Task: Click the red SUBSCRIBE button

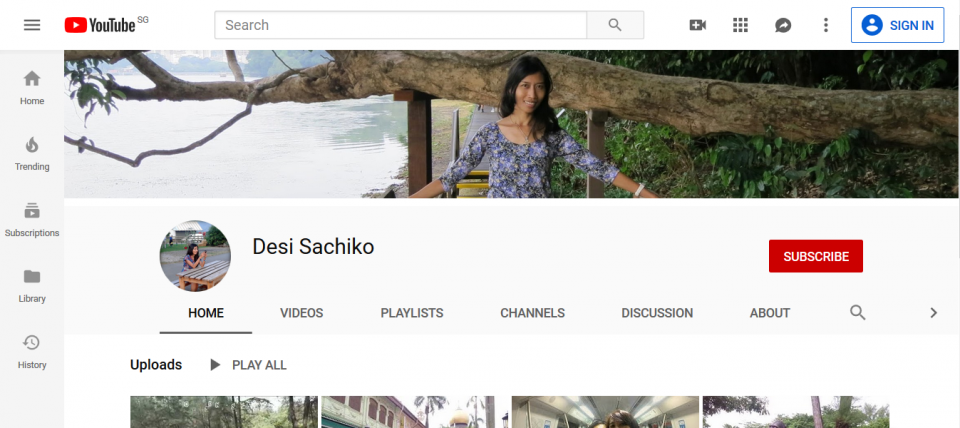Action: [x=816, y=257]
